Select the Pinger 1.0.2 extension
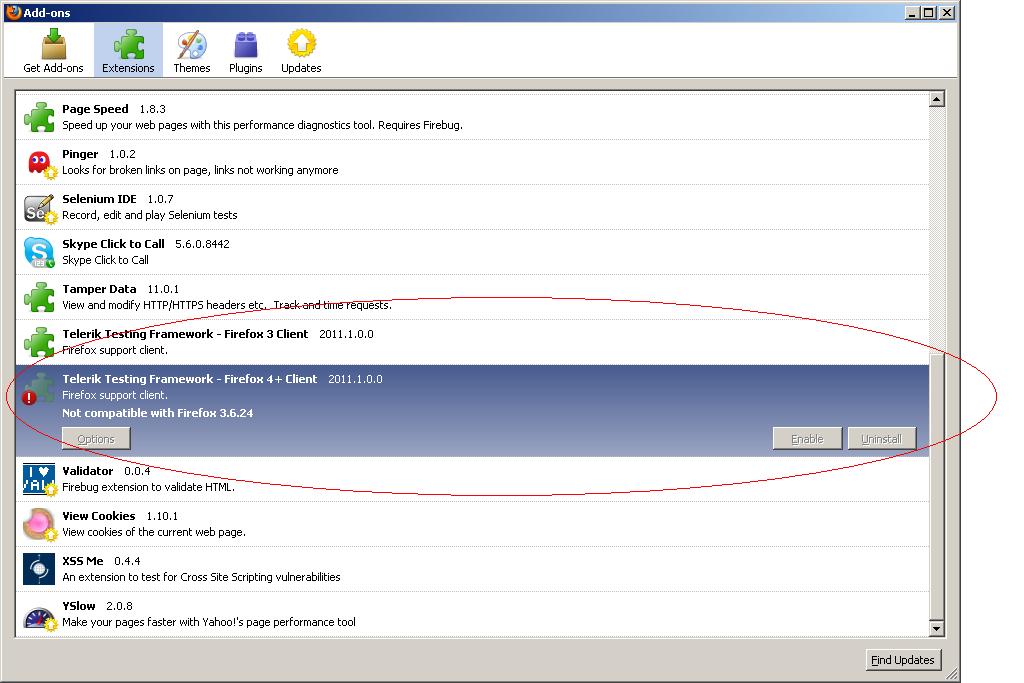Screen dimensions: 1024x683 pos(472,162)
